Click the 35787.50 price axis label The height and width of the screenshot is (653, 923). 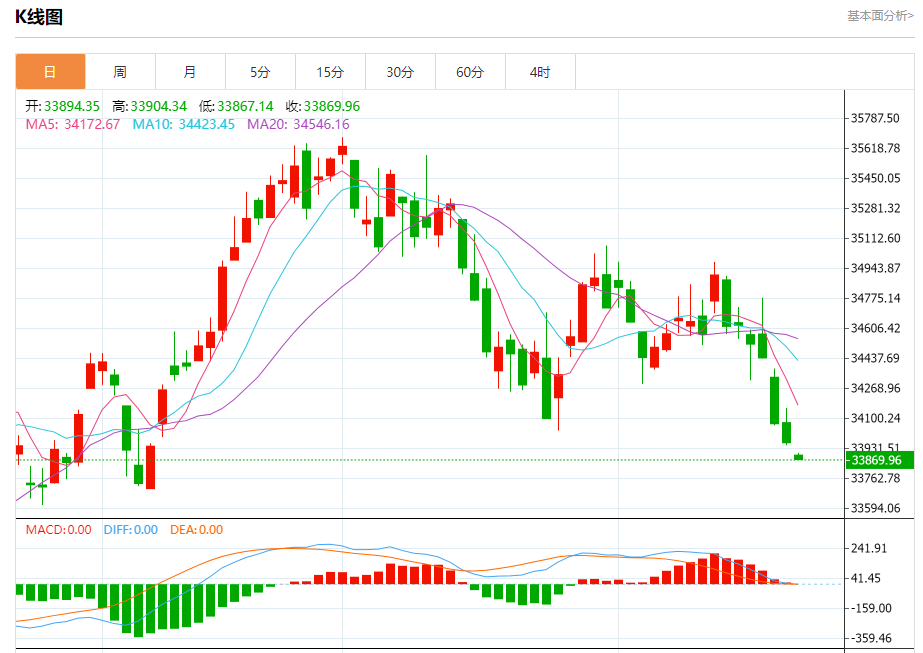pyautogui.click(x=875, y=118)
